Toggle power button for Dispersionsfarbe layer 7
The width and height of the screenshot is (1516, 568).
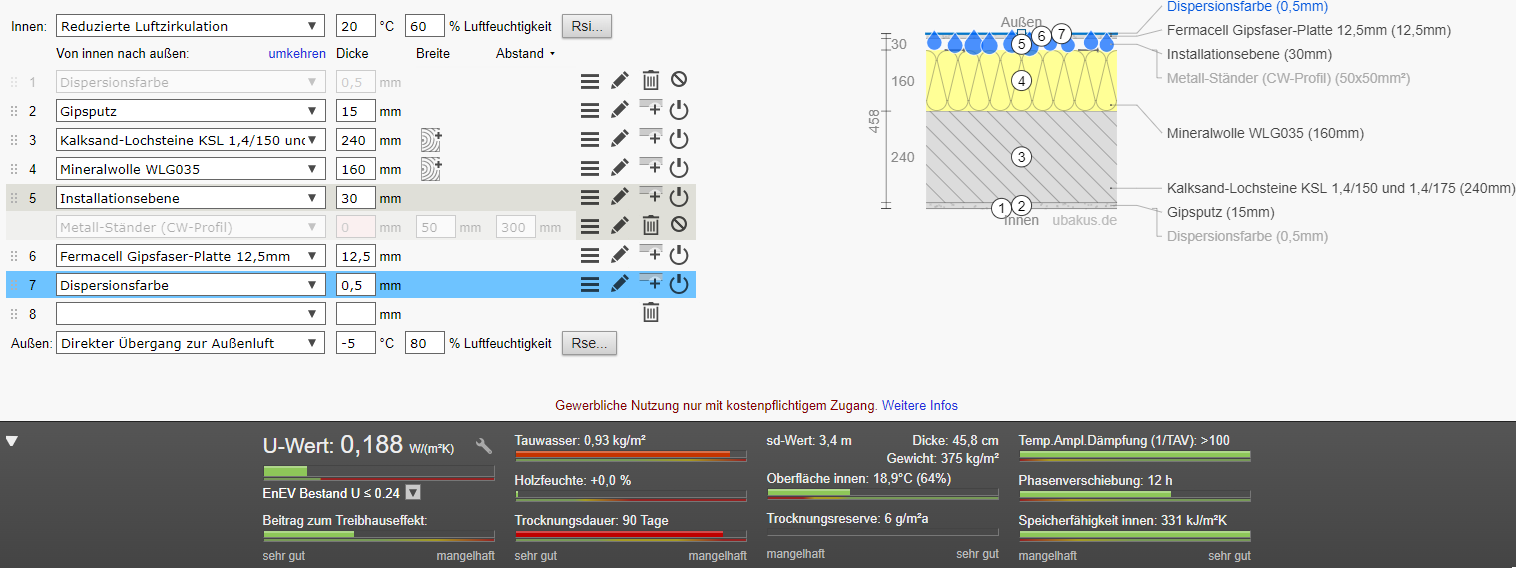tap(679, 285)
